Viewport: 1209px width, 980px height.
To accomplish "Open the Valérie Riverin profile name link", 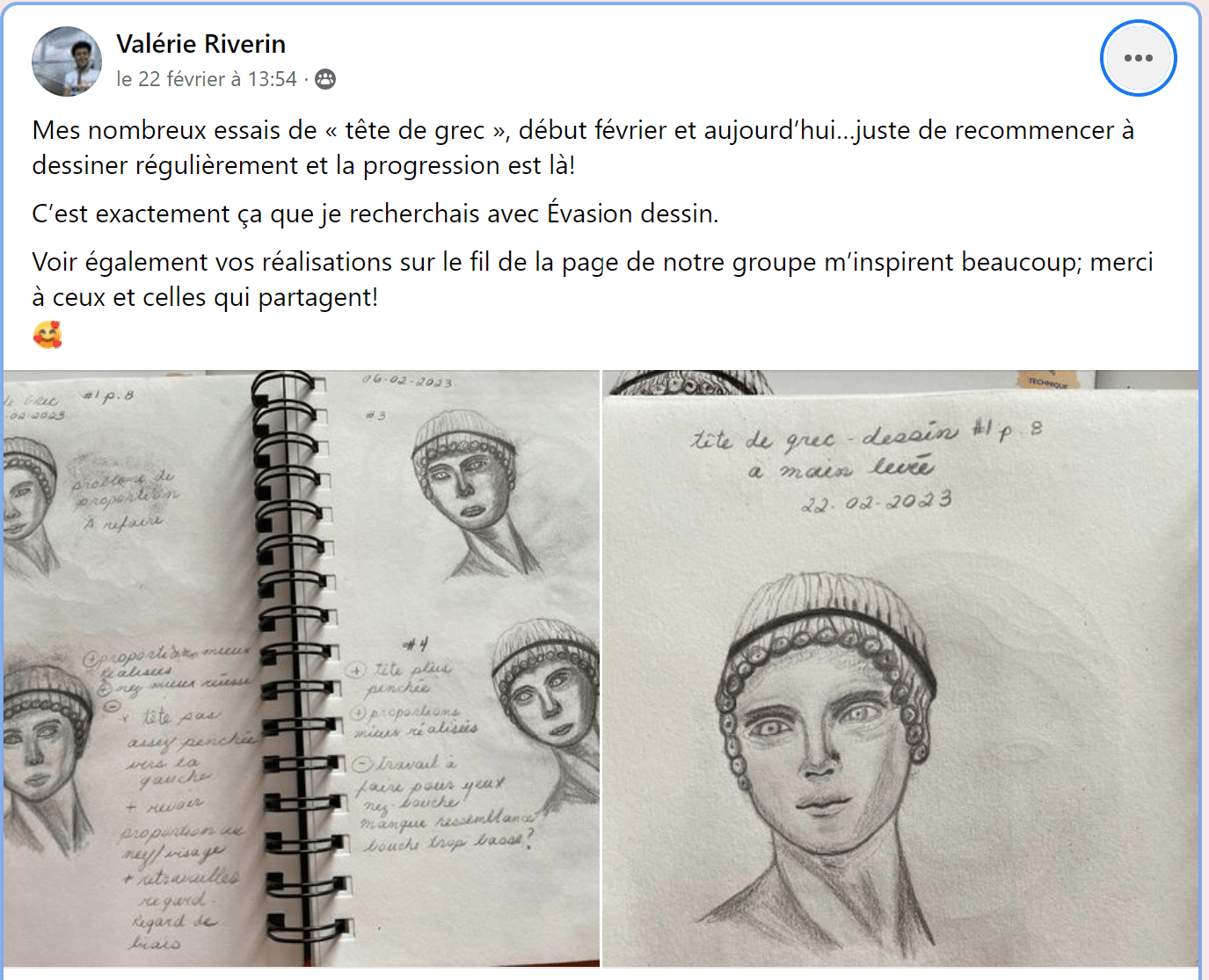I will 200,44.
